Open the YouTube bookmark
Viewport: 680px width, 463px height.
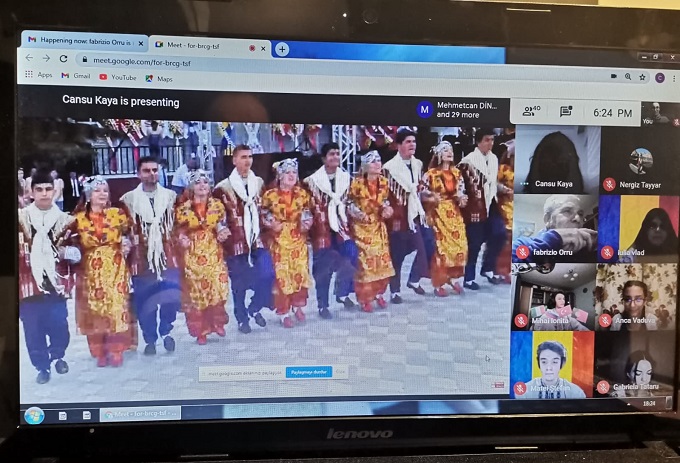(117, 77)
